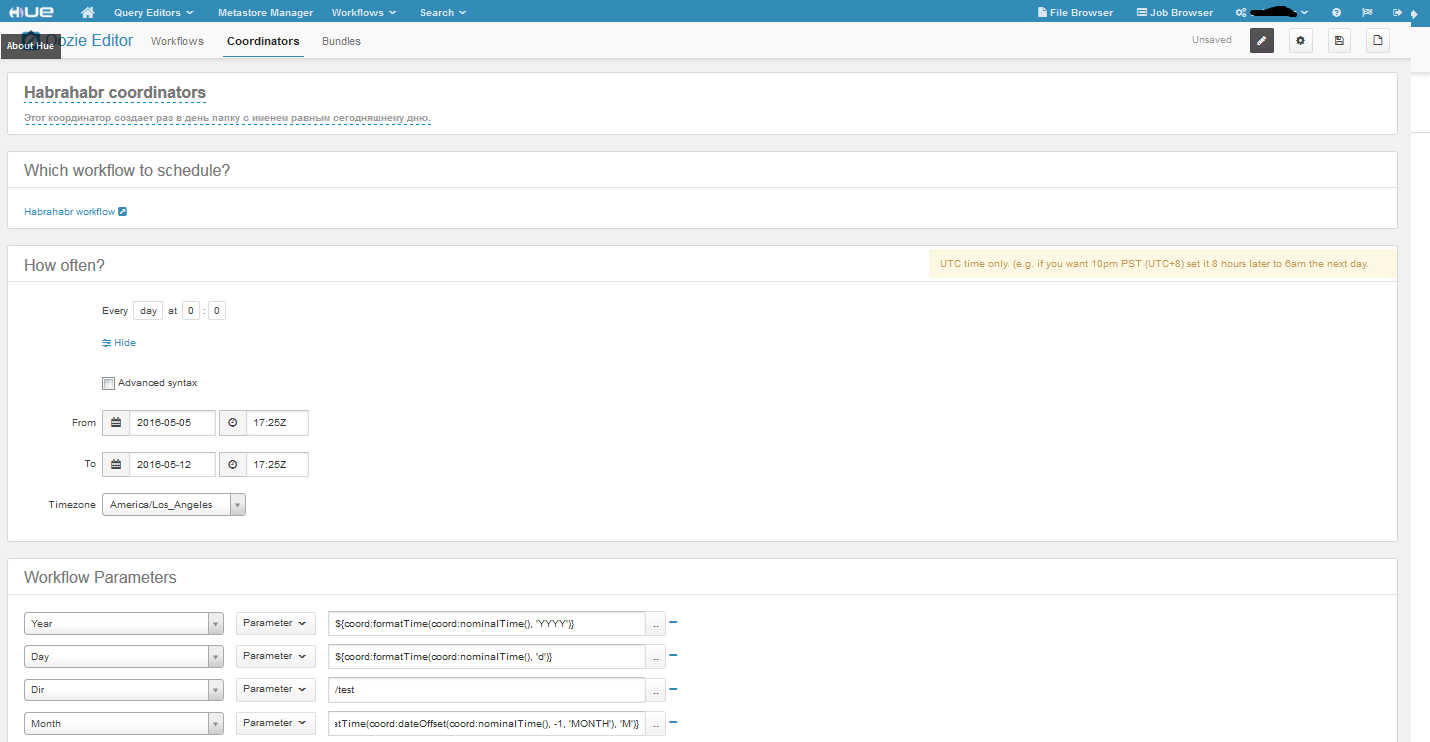Open the clock picker for the To time
The height and width of the screenshot is (742, 1430).
coord(233,465)
